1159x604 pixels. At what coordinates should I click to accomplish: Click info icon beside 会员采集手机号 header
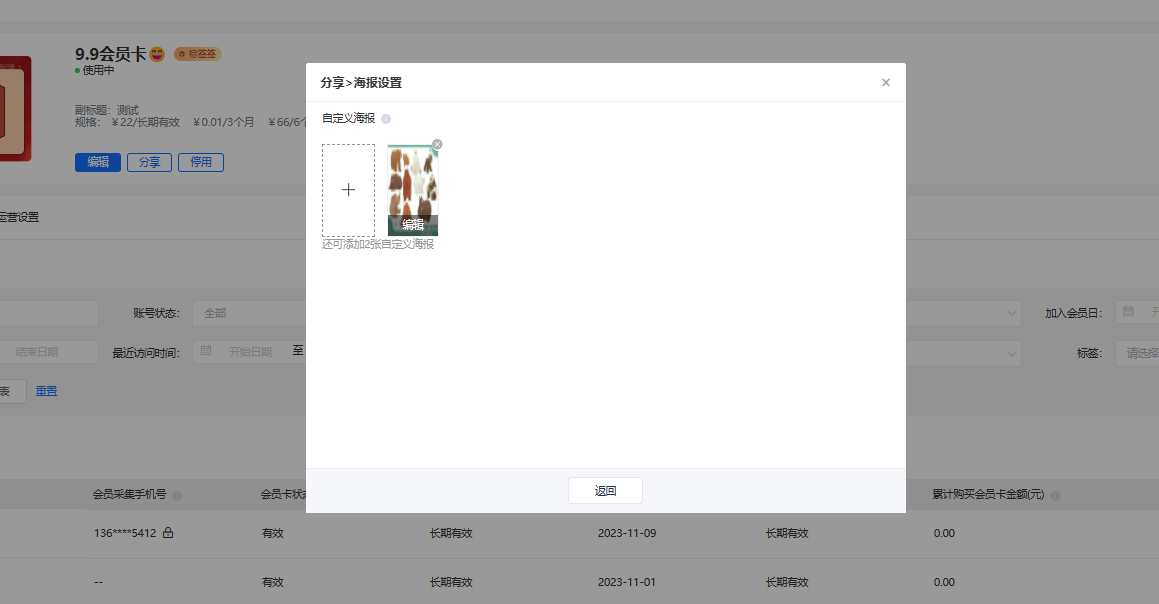pyautogui.click(x=177, y=496)
